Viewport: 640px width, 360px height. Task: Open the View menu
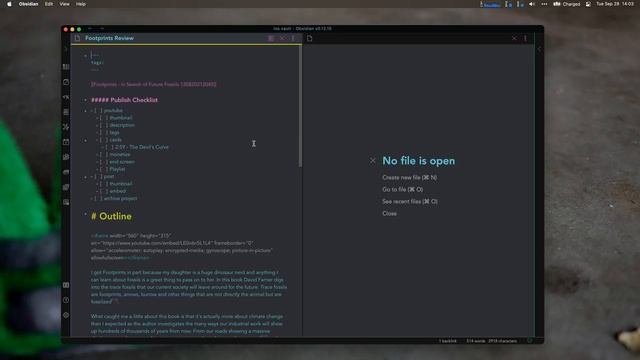pyautogui.click(x=64, y=4)
